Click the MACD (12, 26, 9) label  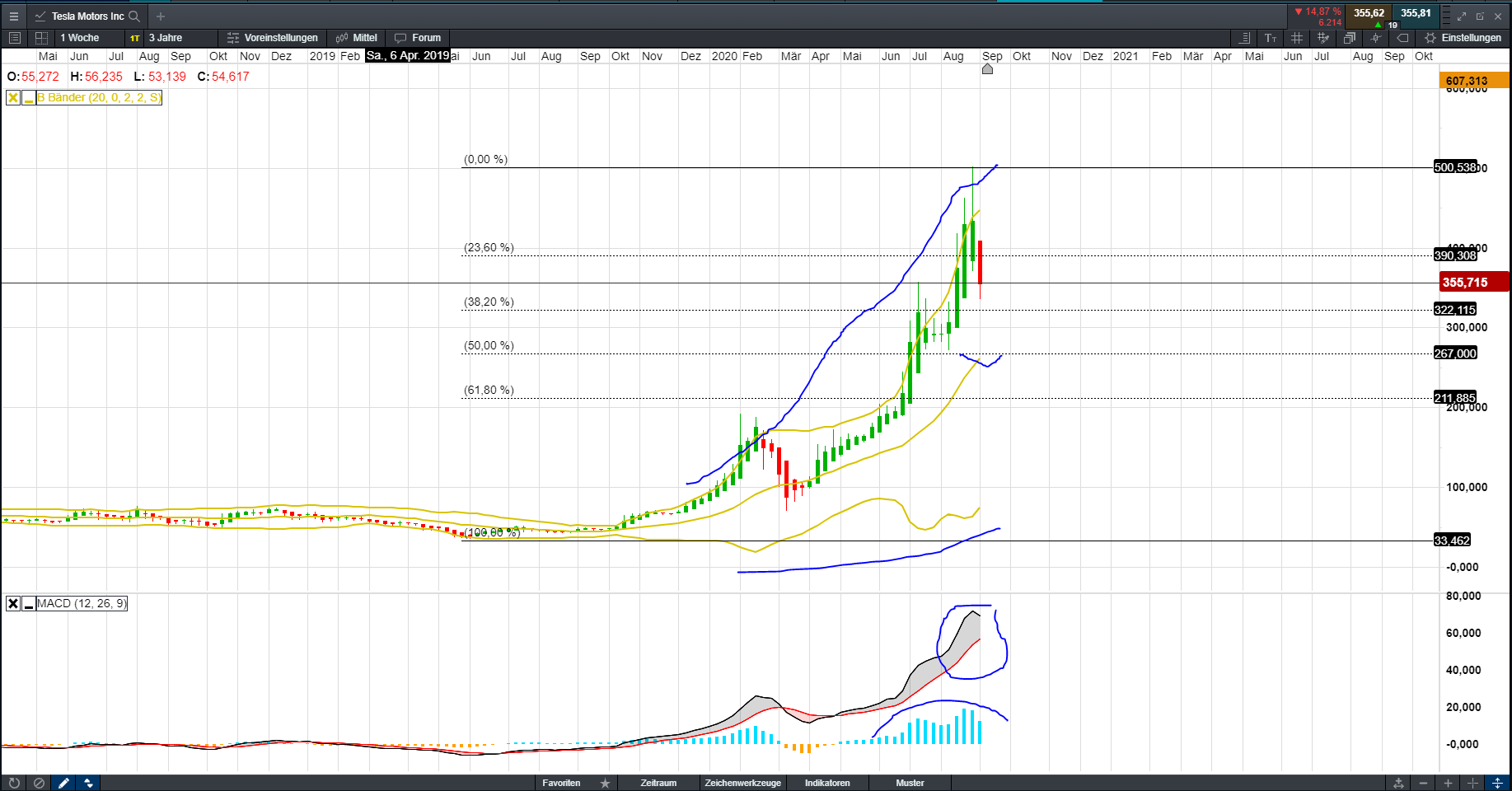(82, 604)
